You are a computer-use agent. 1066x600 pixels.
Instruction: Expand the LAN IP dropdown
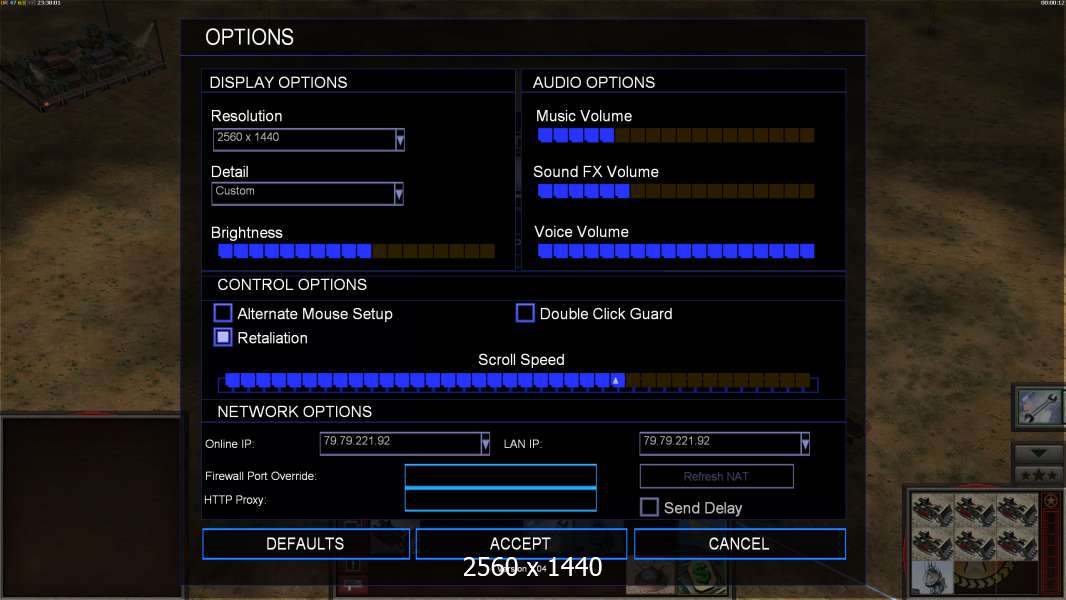805,443
